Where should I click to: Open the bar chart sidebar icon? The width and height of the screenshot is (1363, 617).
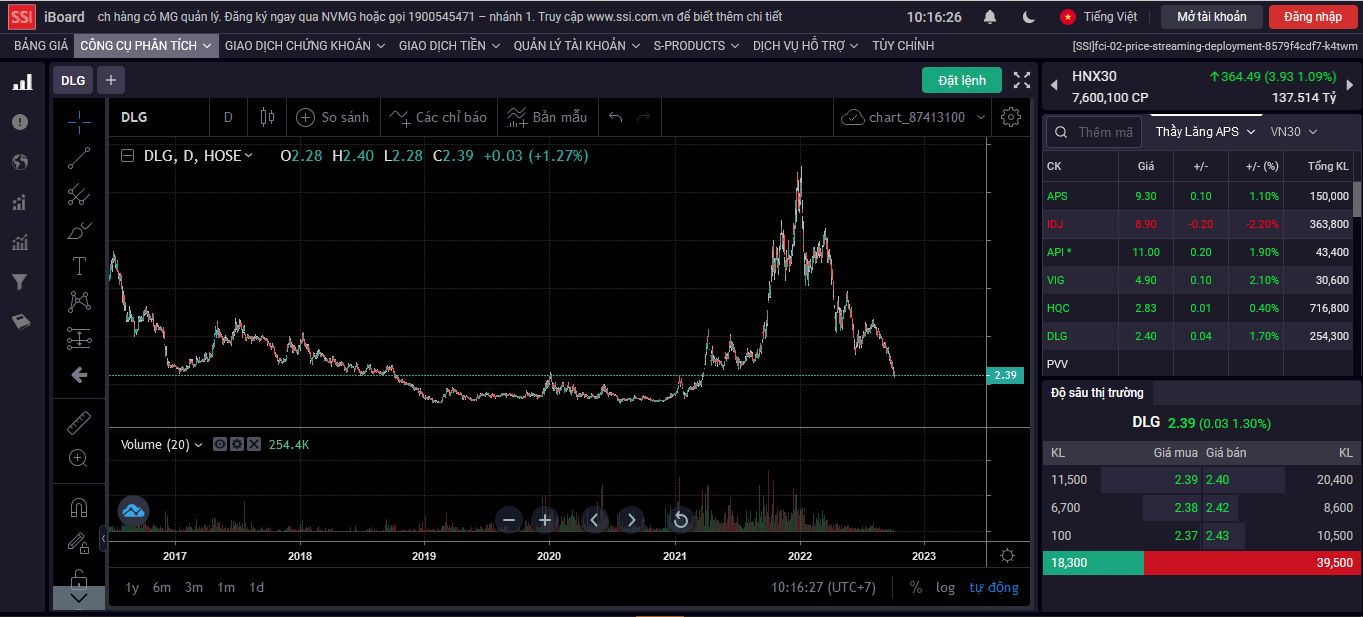click(20, 82)
